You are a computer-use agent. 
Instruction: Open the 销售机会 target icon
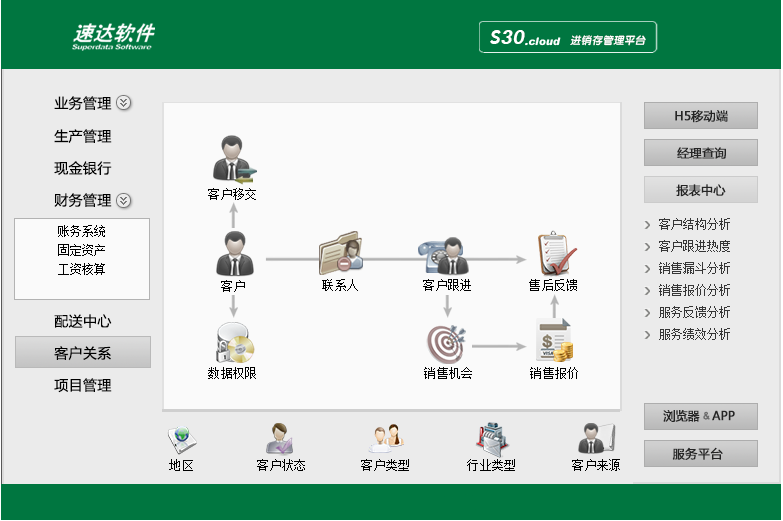pos(447,344)
